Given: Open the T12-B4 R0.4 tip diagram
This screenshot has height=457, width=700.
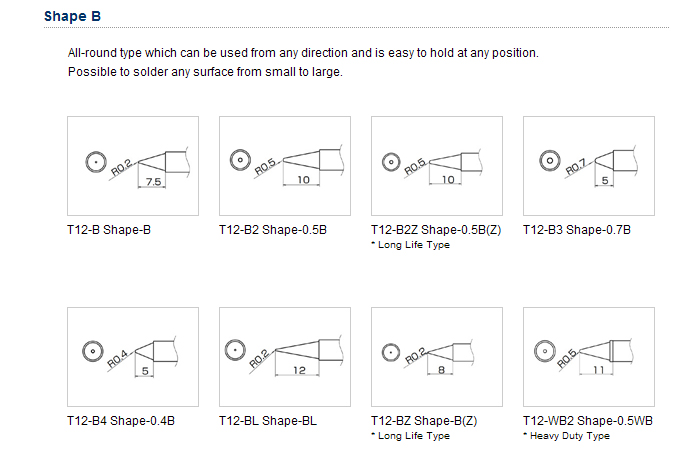Looking at the screenshot, I should click(x=132, y=354).
